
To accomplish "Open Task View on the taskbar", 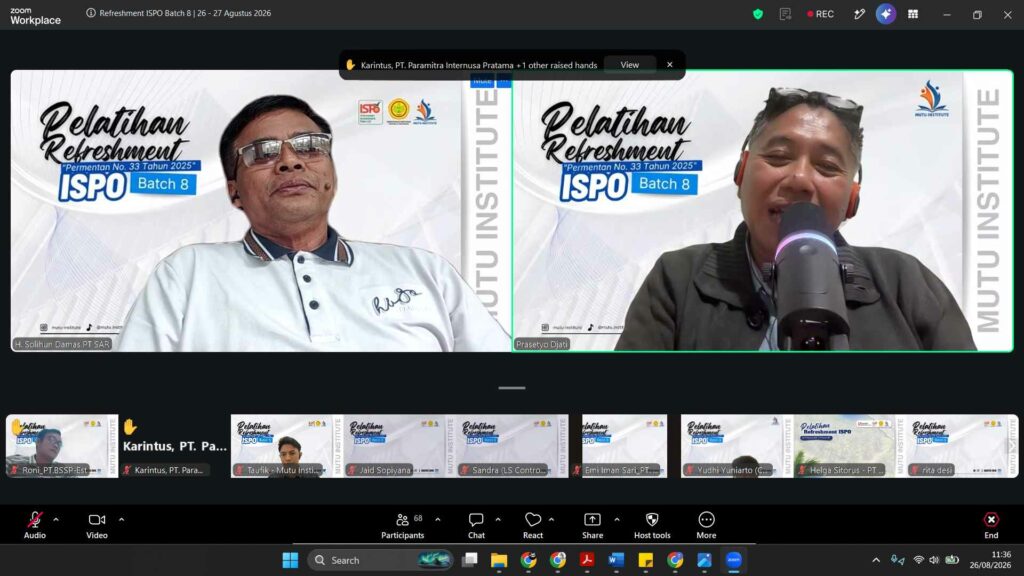I will tap(470, 560).
